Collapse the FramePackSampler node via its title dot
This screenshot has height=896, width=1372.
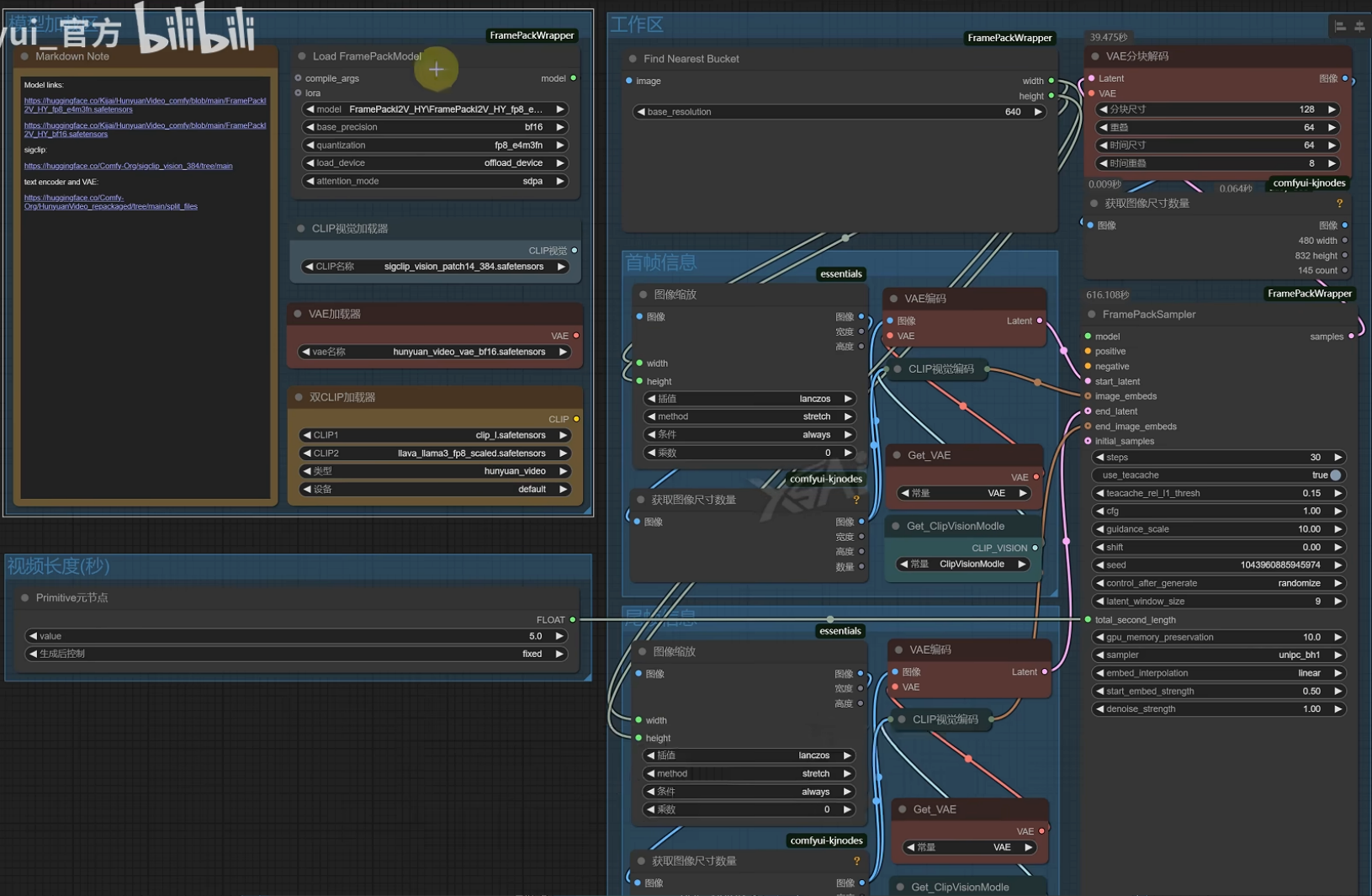1092,315
